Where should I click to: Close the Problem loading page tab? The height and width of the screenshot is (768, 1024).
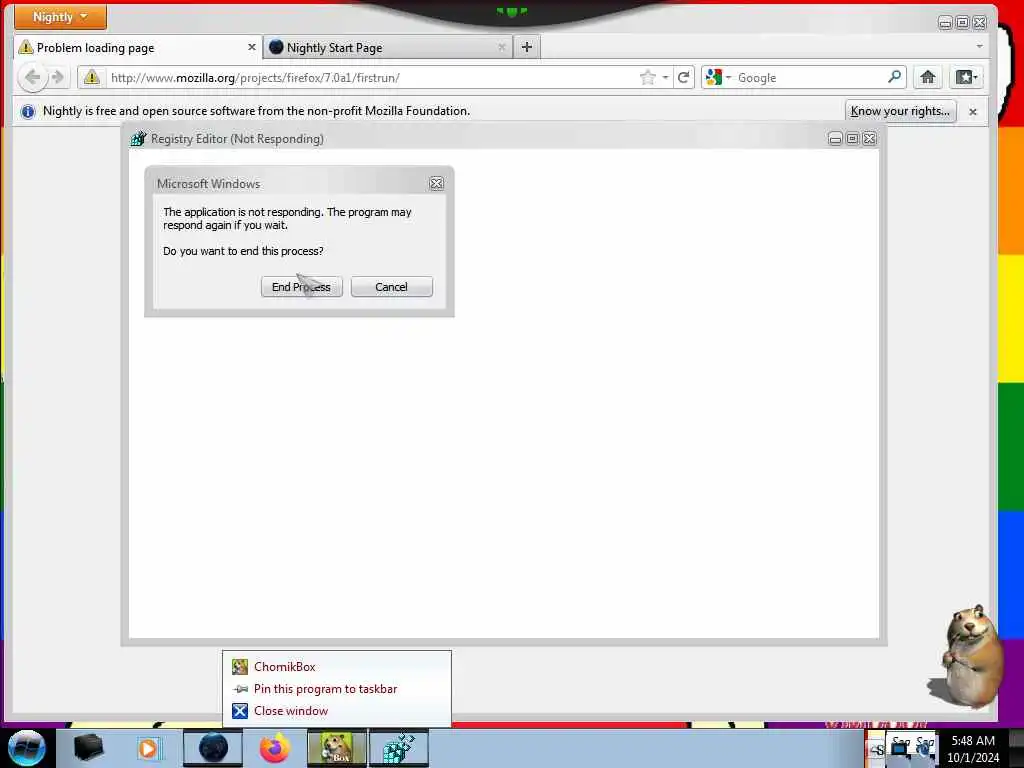[251, 47]
